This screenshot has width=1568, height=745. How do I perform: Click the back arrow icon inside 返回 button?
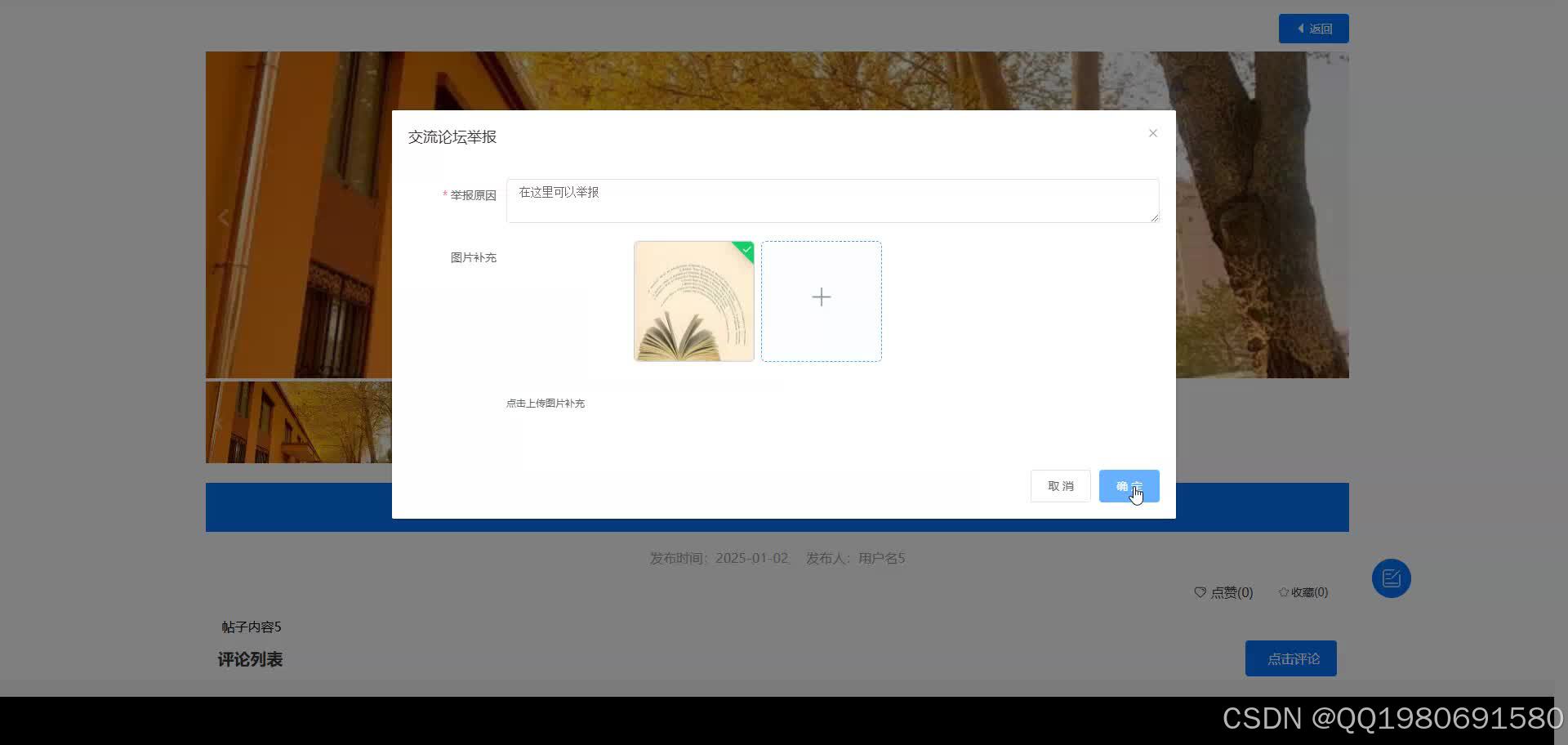click(x=1301, y=28)
